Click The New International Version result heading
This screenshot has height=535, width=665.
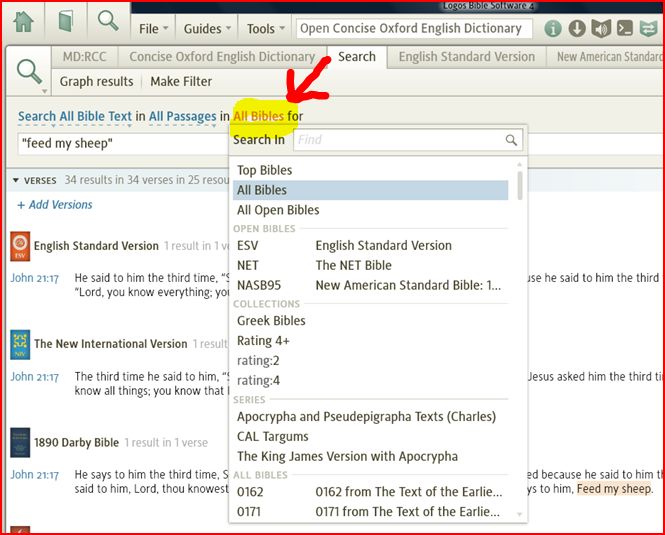(111, 344)
